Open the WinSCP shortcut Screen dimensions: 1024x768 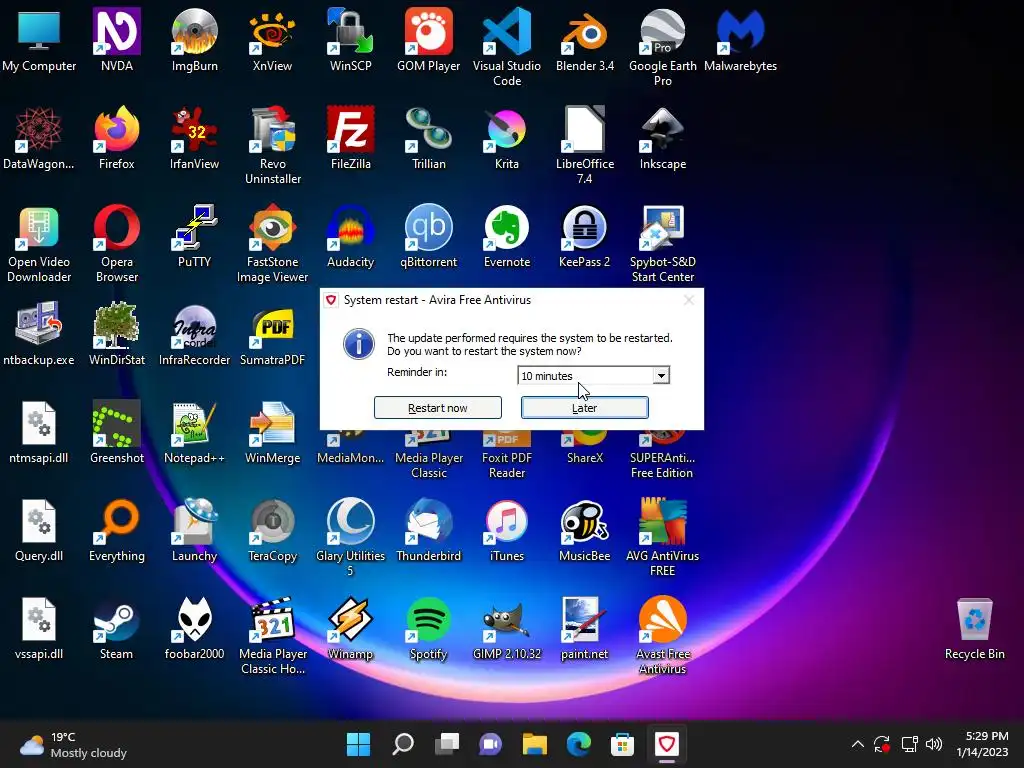coord(351,40)
